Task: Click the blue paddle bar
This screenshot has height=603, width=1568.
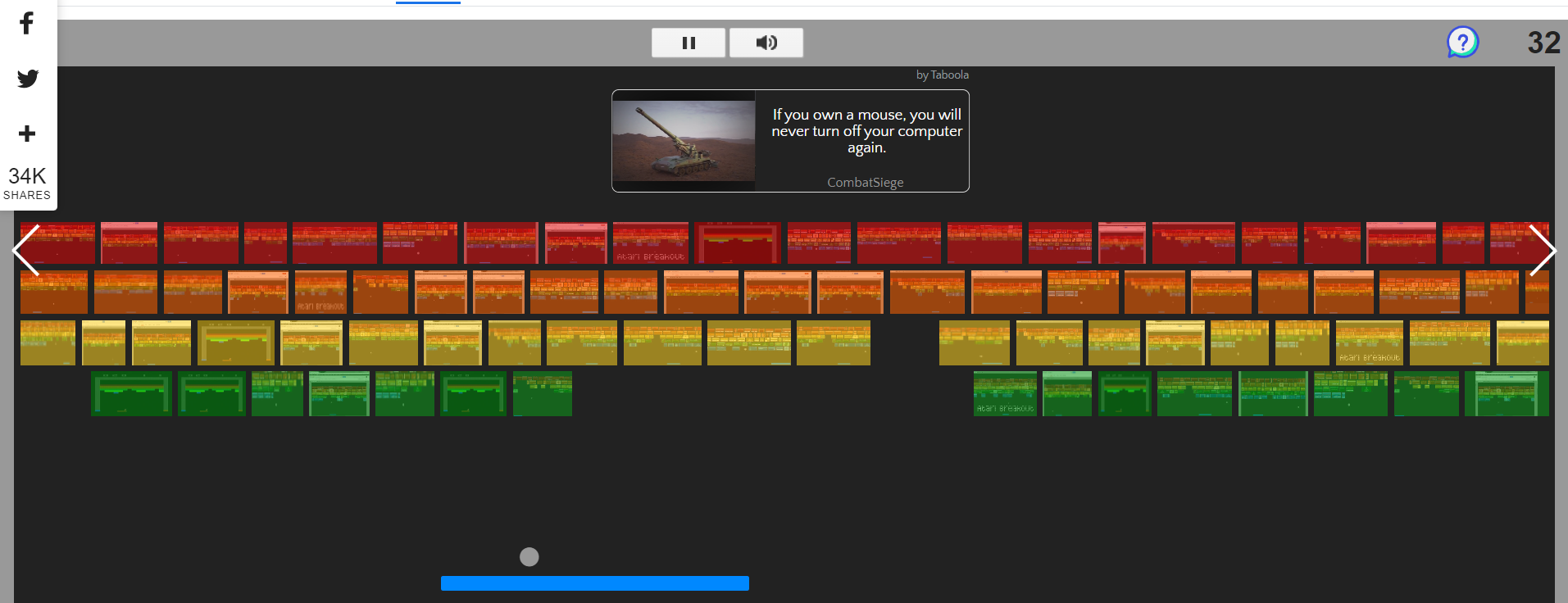Action: [x=595, y=583]
